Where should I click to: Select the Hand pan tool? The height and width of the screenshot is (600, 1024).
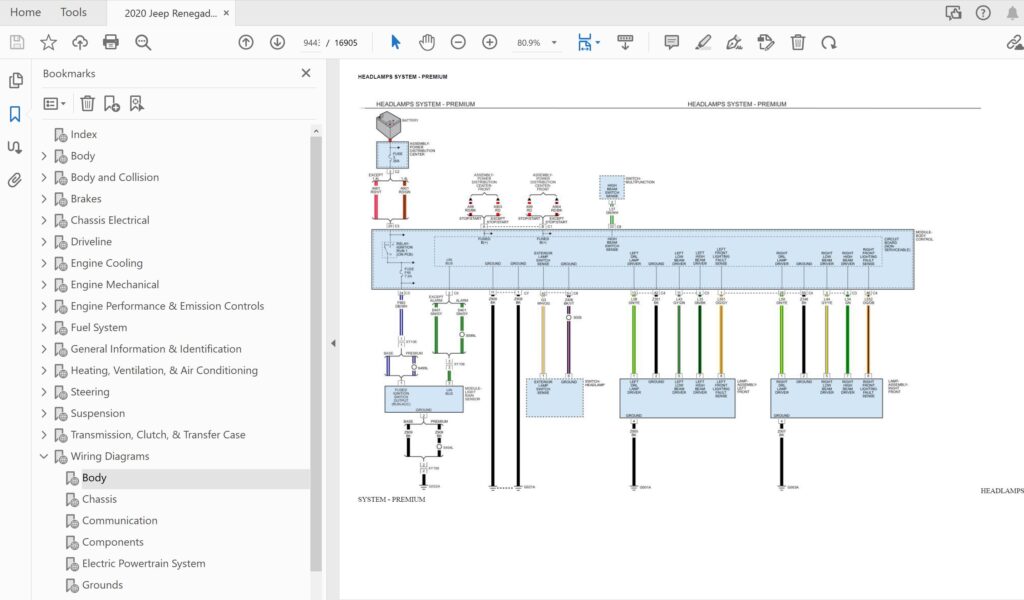427,42
